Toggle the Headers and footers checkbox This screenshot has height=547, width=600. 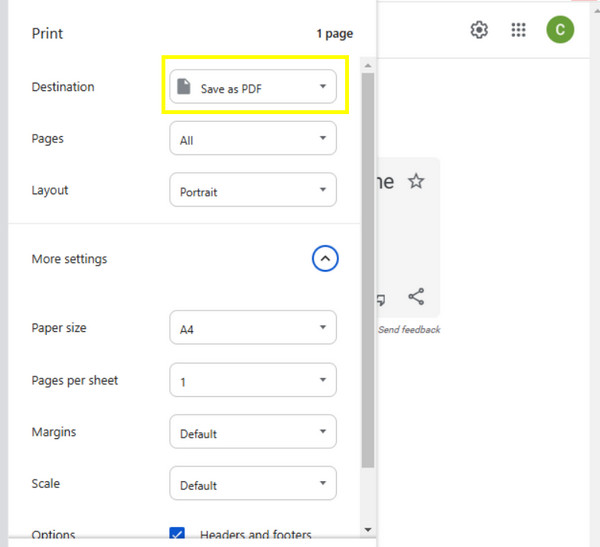click(x=178, y=535)
